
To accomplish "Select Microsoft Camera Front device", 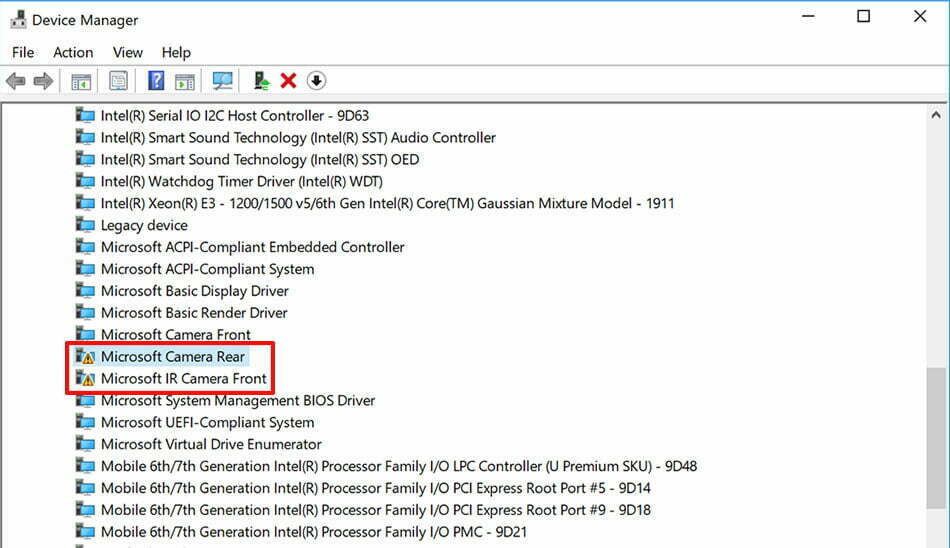I will click(176, 335).
